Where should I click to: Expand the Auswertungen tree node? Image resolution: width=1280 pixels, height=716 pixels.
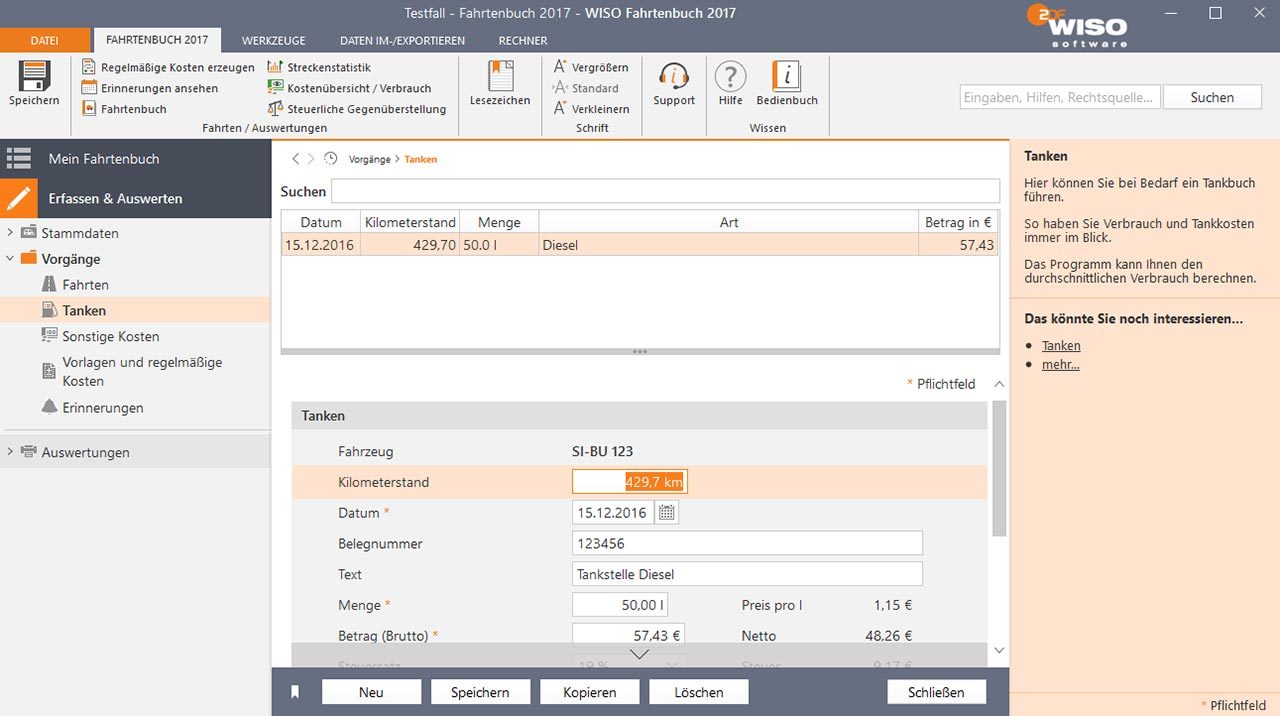coord(10,452)
